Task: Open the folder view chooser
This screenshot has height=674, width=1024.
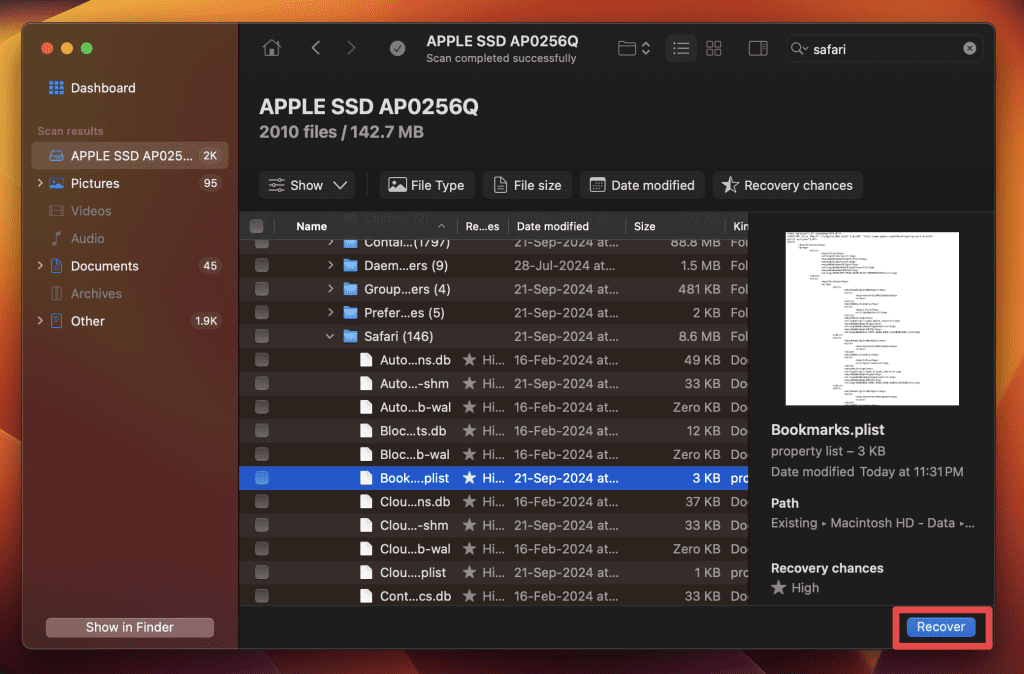Action: (x=634, y=48)
